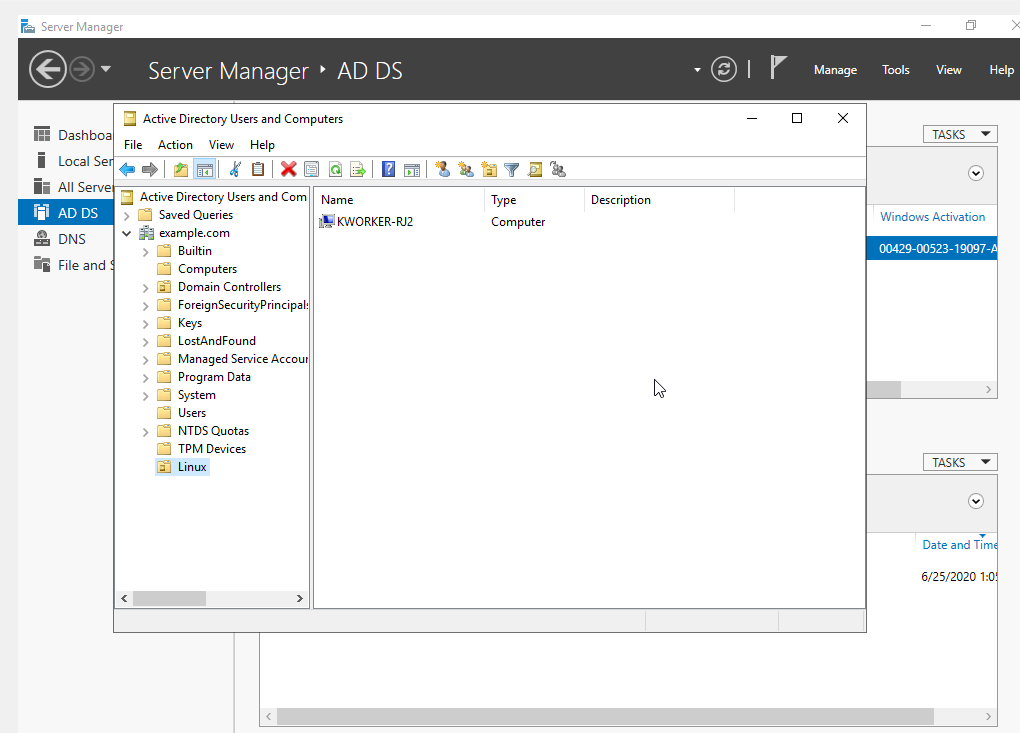Click Server Manager forward arrow button
The image size is (1020, 733).
[x=82, y=69]
